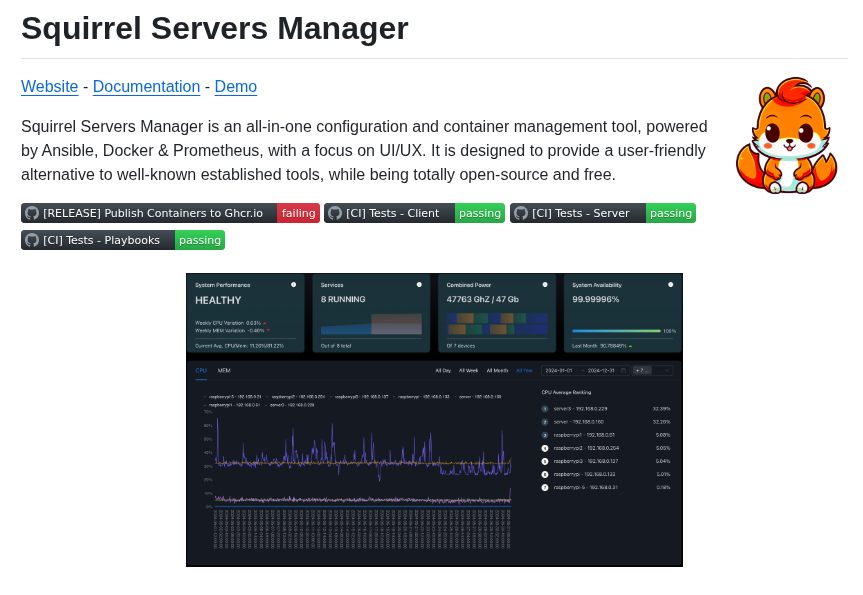
Task: Click the '99.99996%' availability value
Action: (x=596, y=299)
